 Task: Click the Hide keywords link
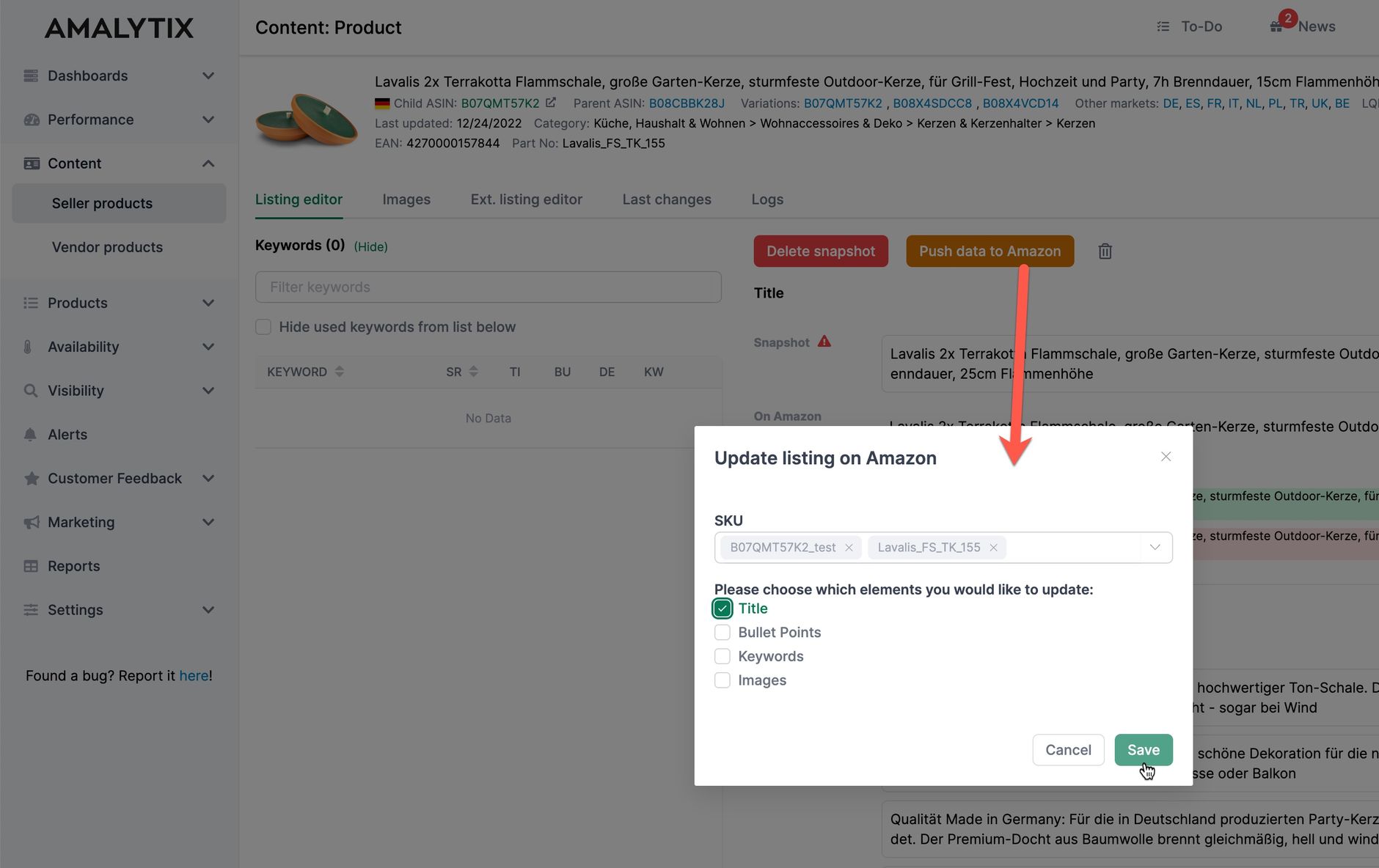pyautogui.click(x=370, y=246)
